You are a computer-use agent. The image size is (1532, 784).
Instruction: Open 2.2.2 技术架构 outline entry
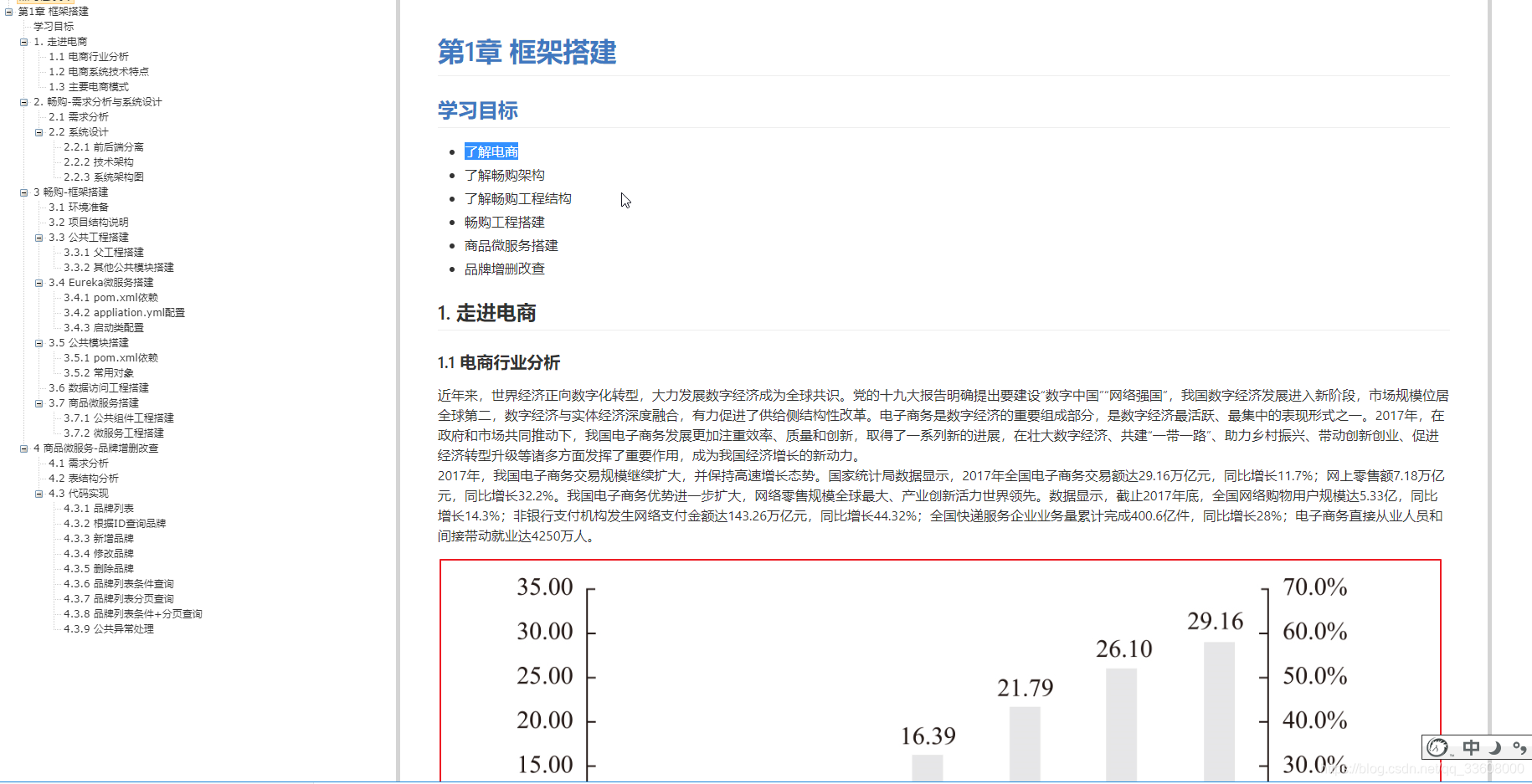tap(99, 162)
